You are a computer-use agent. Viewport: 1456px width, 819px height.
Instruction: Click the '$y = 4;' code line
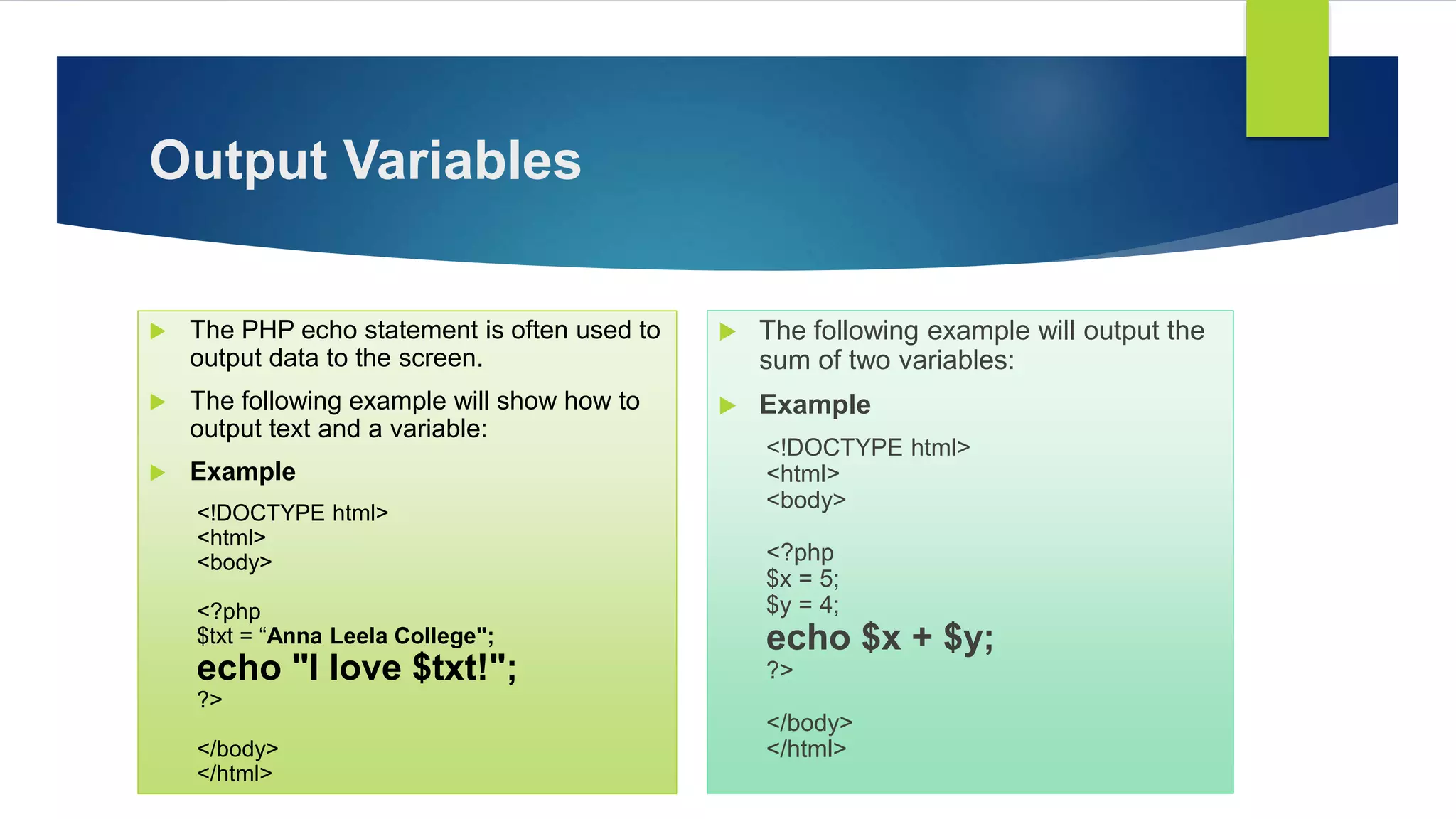click(803, 605)
